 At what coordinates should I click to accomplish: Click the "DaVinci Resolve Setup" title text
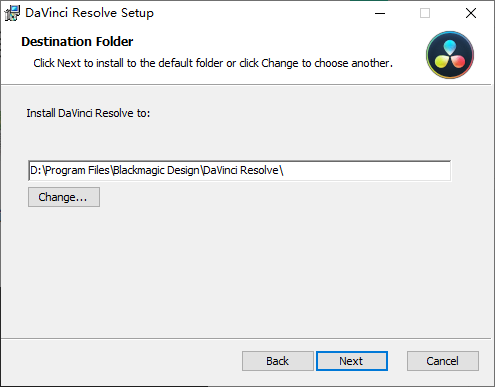coord(89,13)
